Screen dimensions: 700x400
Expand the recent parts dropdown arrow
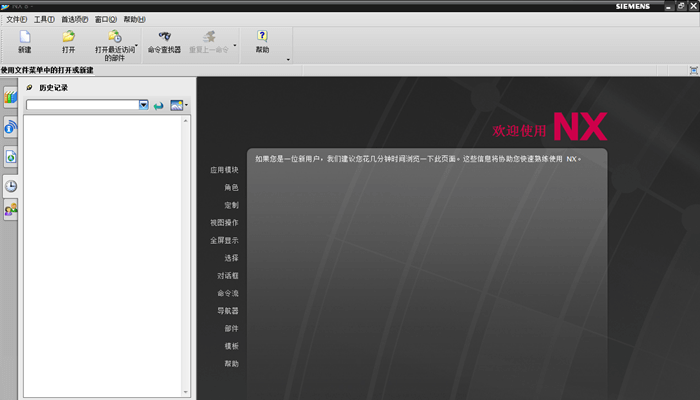coord(137,45)
